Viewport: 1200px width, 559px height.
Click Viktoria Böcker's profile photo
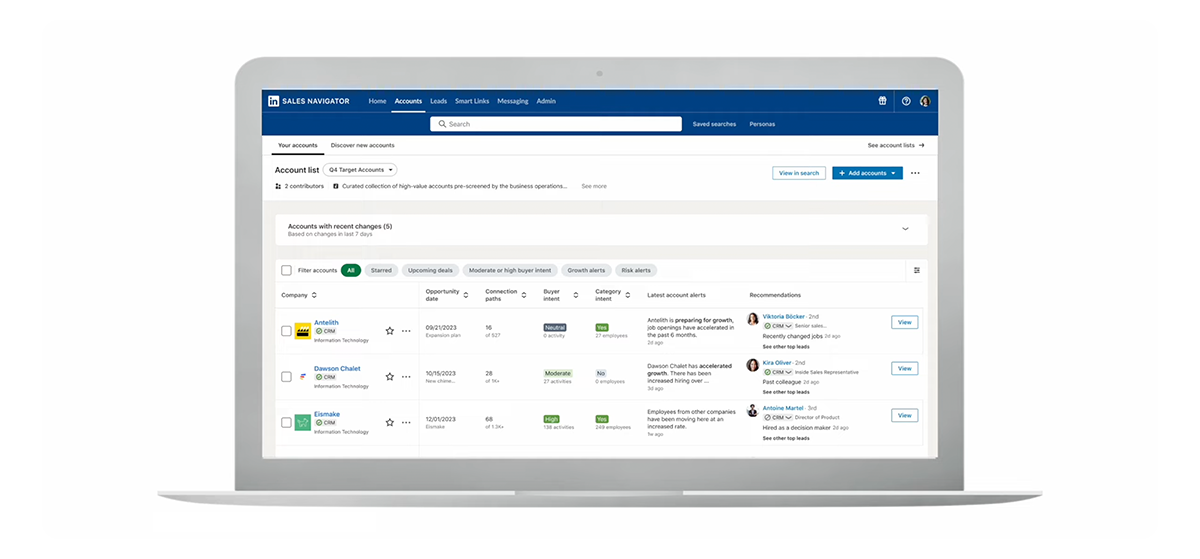click(752, 319)
